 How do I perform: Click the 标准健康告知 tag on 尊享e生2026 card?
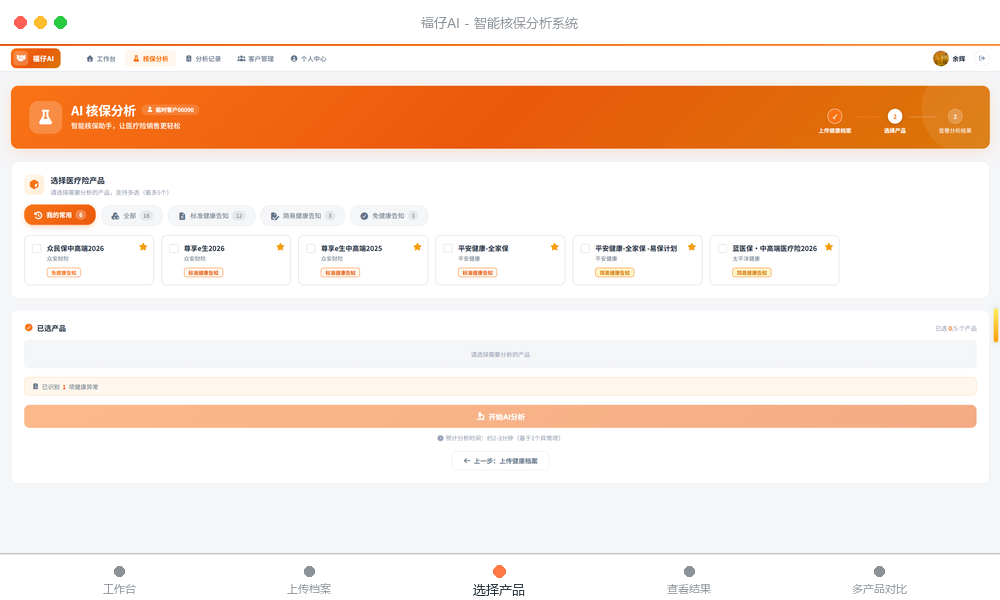click(203, 272)
